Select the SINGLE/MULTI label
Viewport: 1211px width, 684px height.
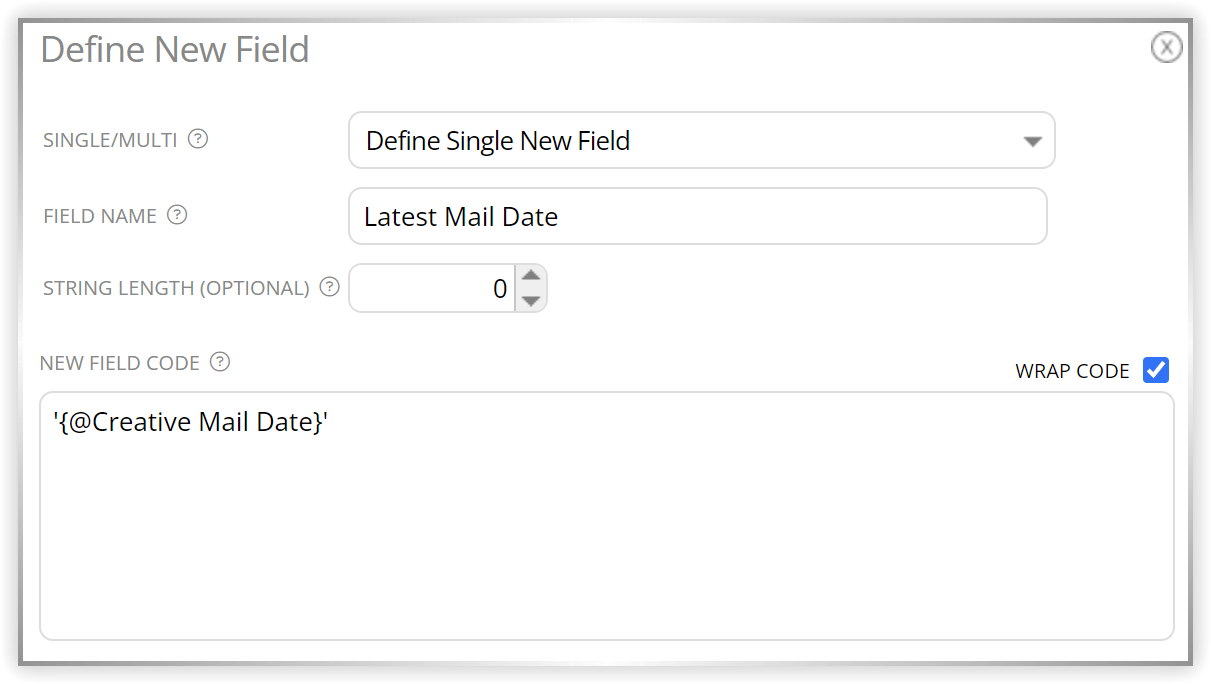pos(110,140)
